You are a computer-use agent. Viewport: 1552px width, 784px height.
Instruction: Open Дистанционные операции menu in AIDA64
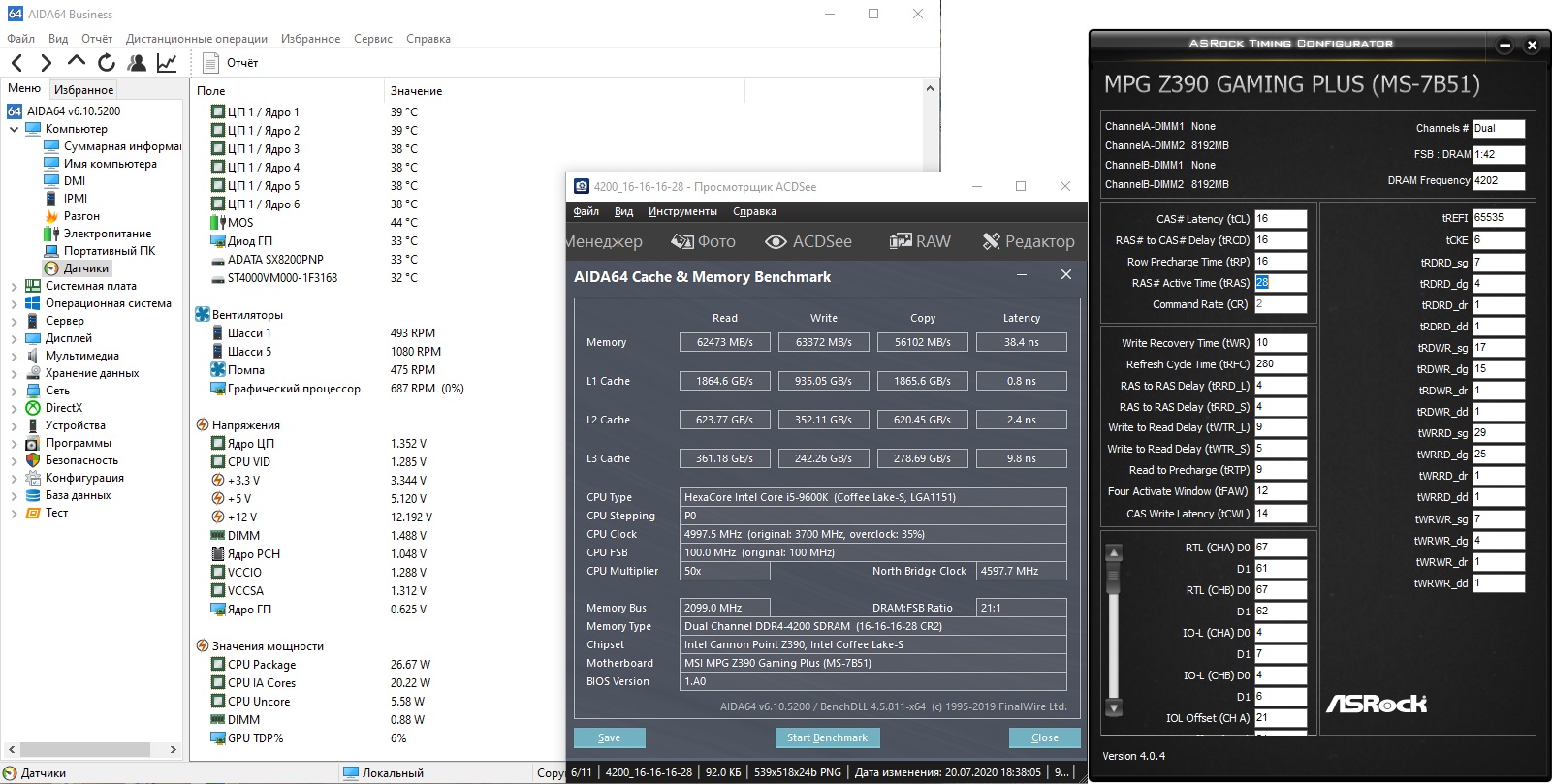197,39
